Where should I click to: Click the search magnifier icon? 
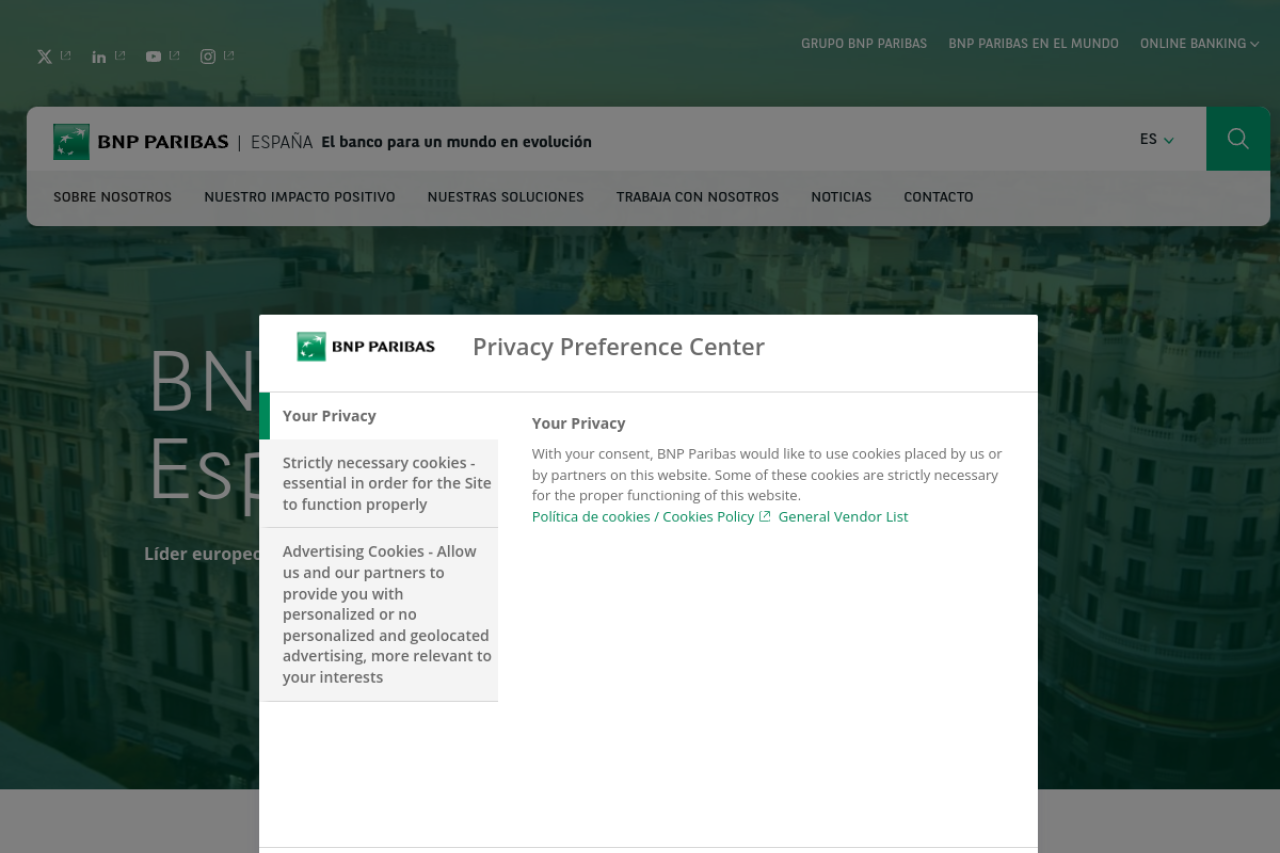pyautogui.click(x=1238, y=139)
